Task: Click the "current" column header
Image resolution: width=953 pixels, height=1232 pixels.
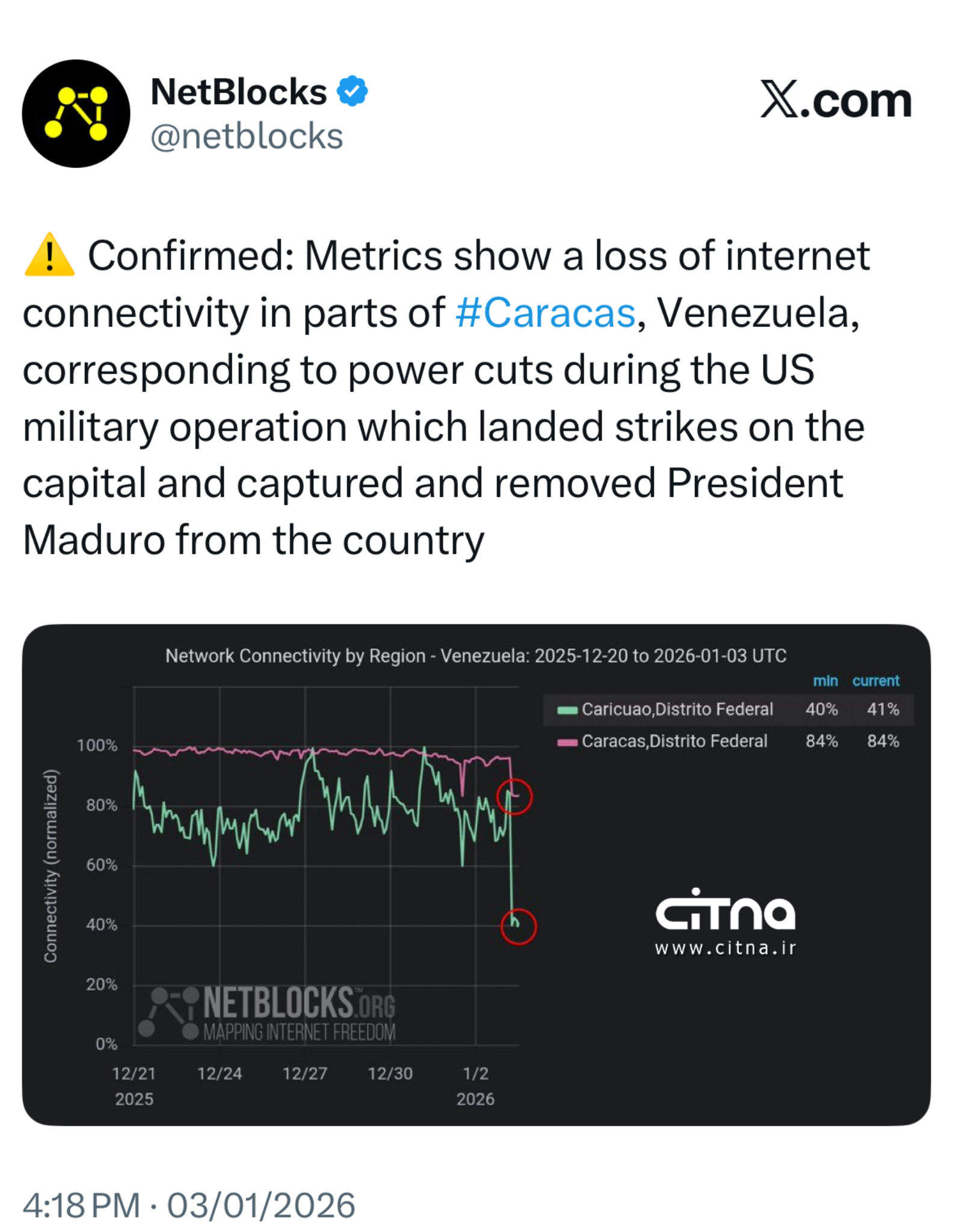Action: pos(875,680)
